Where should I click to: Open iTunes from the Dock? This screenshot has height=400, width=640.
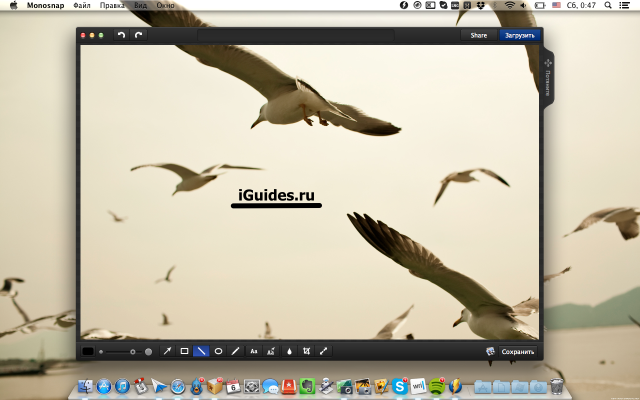[122, 386]
